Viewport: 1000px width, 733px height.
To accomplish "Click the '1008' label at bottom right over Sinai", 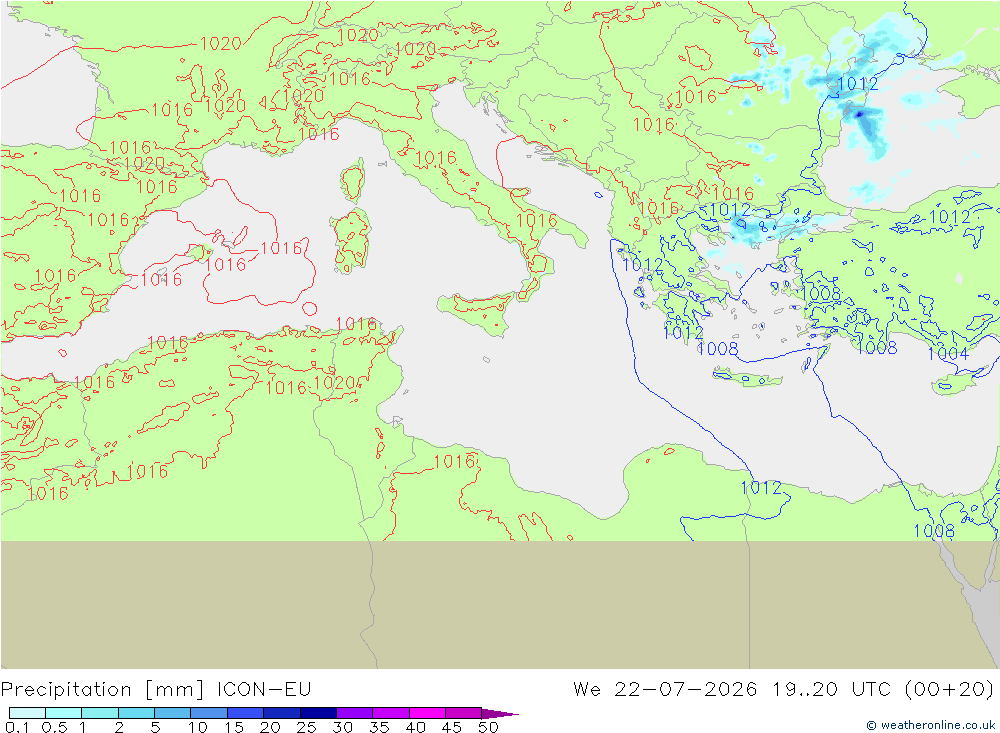I will click(x=934, y=531).
